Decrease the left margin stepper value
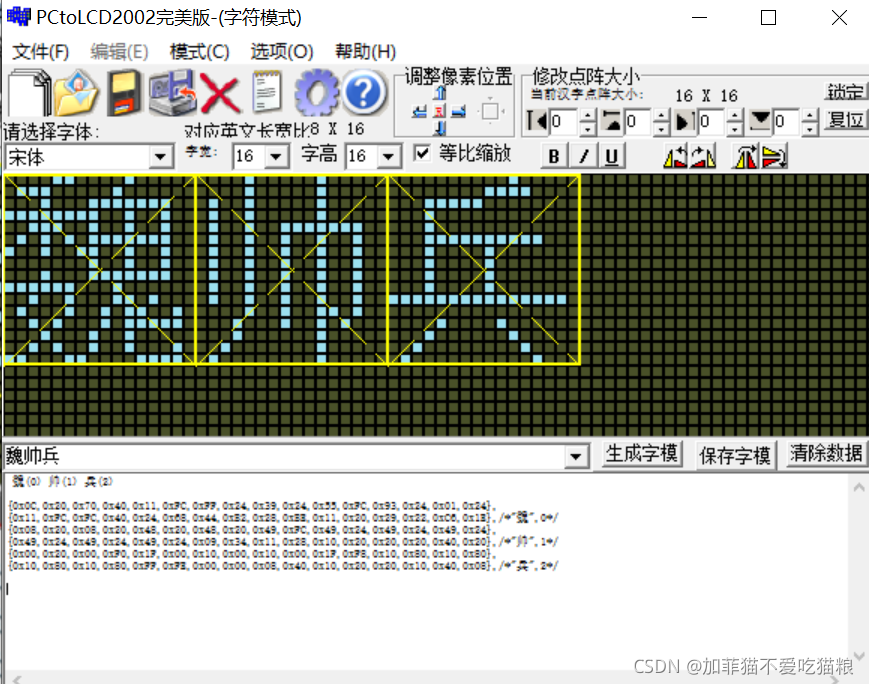 [x=587, y=129]
